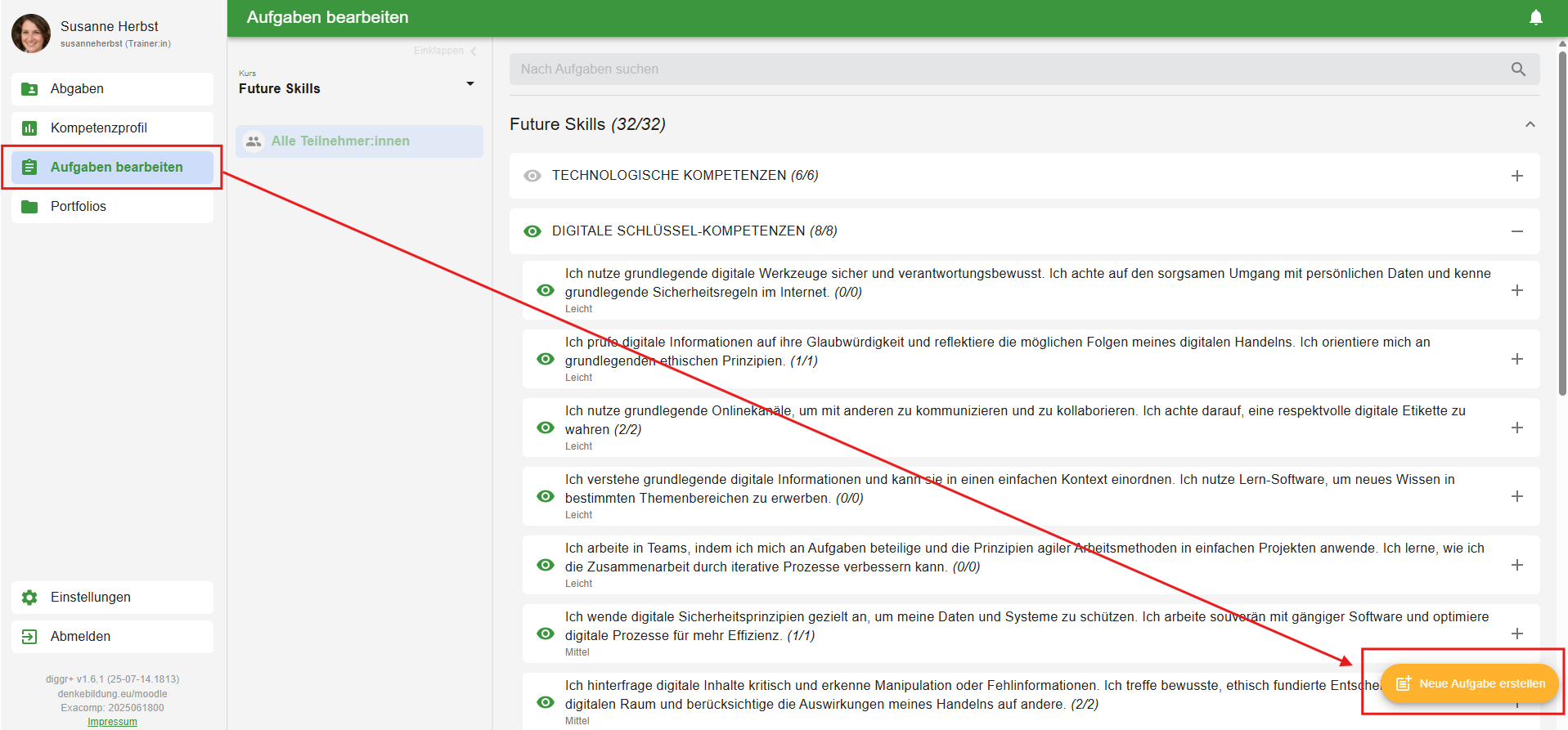Expand the TECHNOLOGISCHE KOMPETENZEN section
Viewport: 1568px width, 730px height.
click(1516, 176)
